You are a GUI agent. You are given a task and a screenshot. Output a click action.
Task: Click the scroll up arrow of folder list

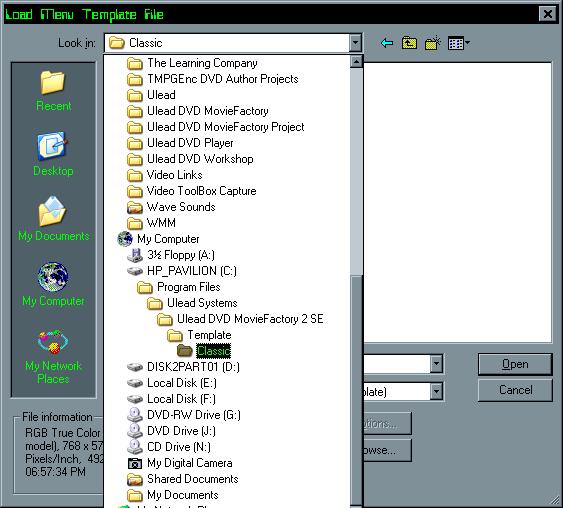[356, 62]
